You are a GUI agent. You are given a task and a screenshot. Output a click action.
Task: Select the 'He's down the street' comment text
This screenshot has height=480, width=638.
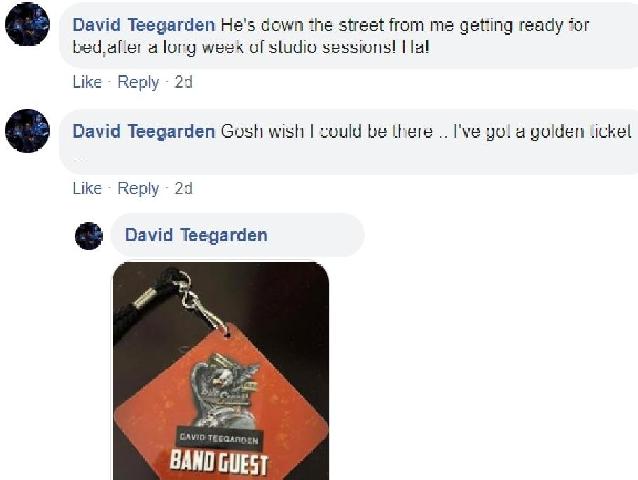click(x=331, y=36)
